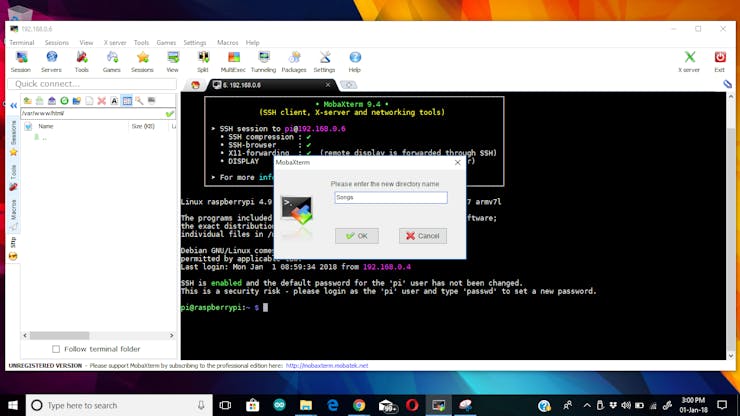Open the mobaxterm.mobatek.net link
The width and height of the screenshot is (740, 416).
pos(327,365)
